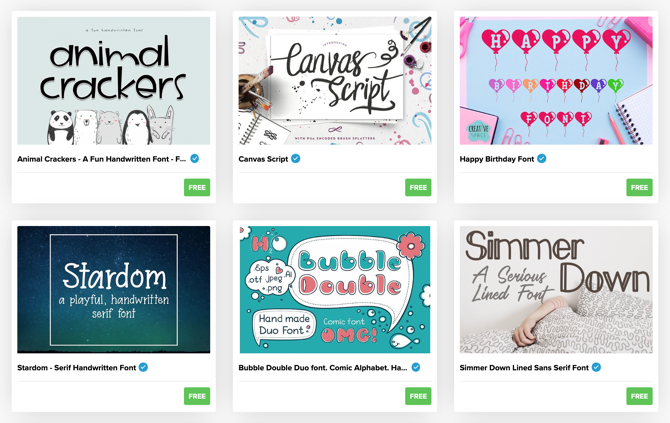Screen dimensions: 670x423
Task: Open the Stardom starry night thumbnail
Action: [114, 289]
